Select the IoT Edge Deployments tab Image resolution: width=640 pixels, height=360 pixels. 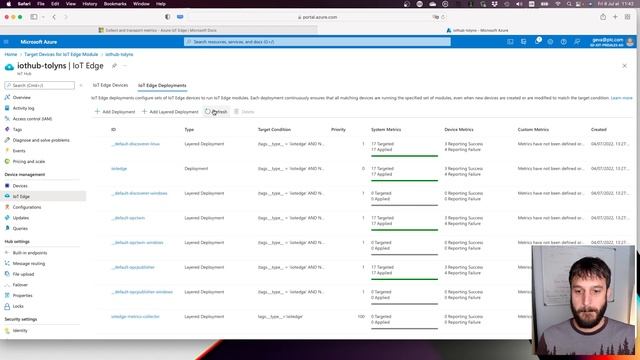162,85
